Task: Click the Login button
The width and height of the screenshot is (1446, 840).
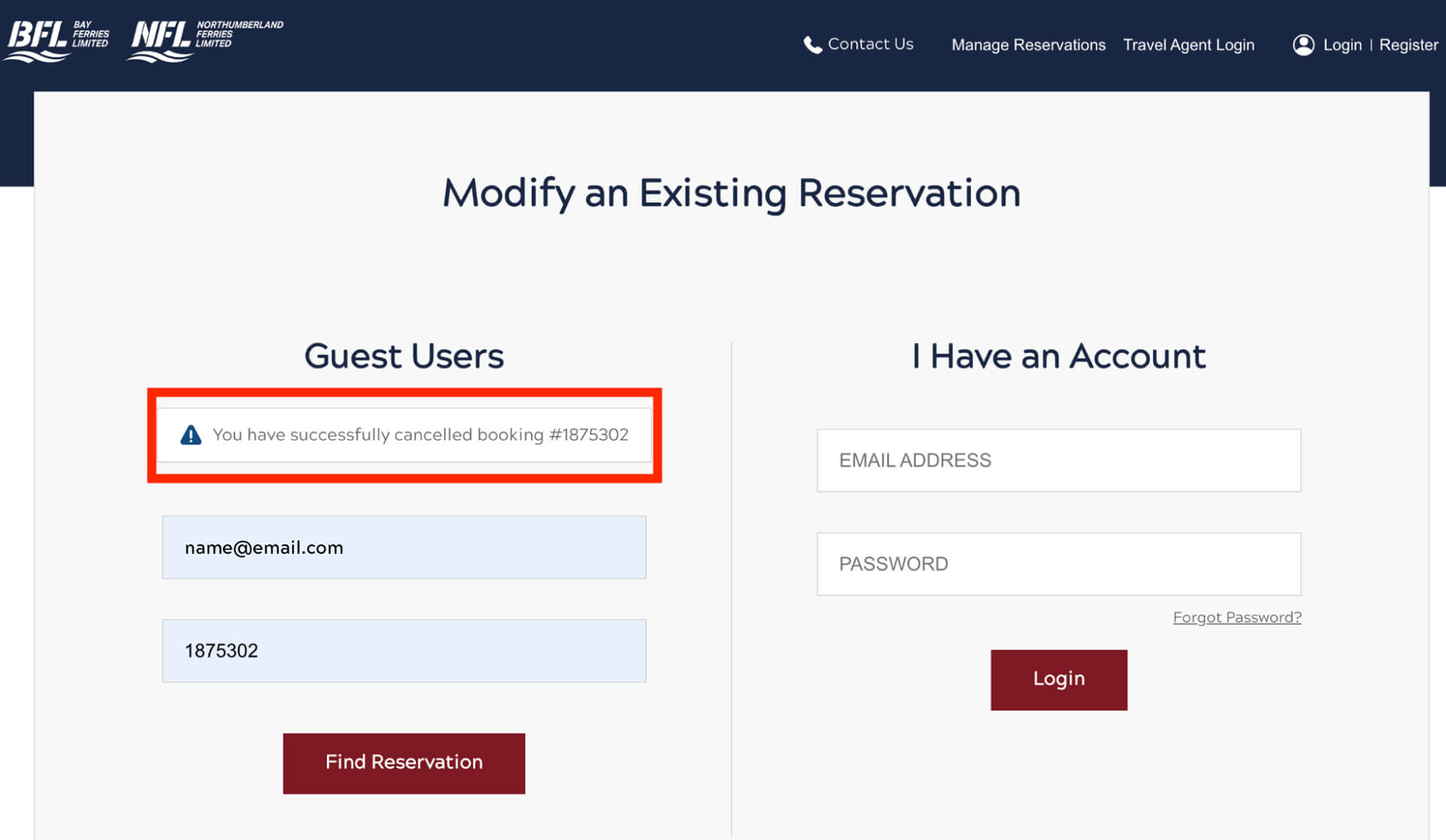Action: click(x=1058, y=680)
